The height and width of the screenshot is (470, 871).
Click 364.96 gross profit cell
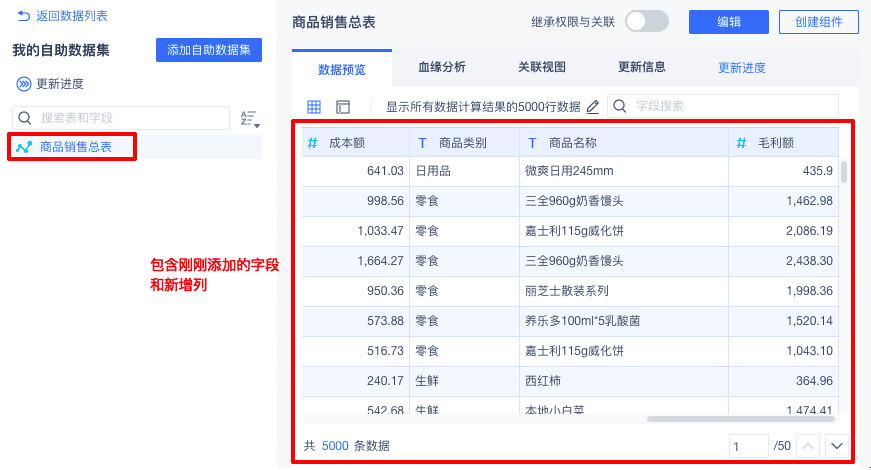(784, 381)
